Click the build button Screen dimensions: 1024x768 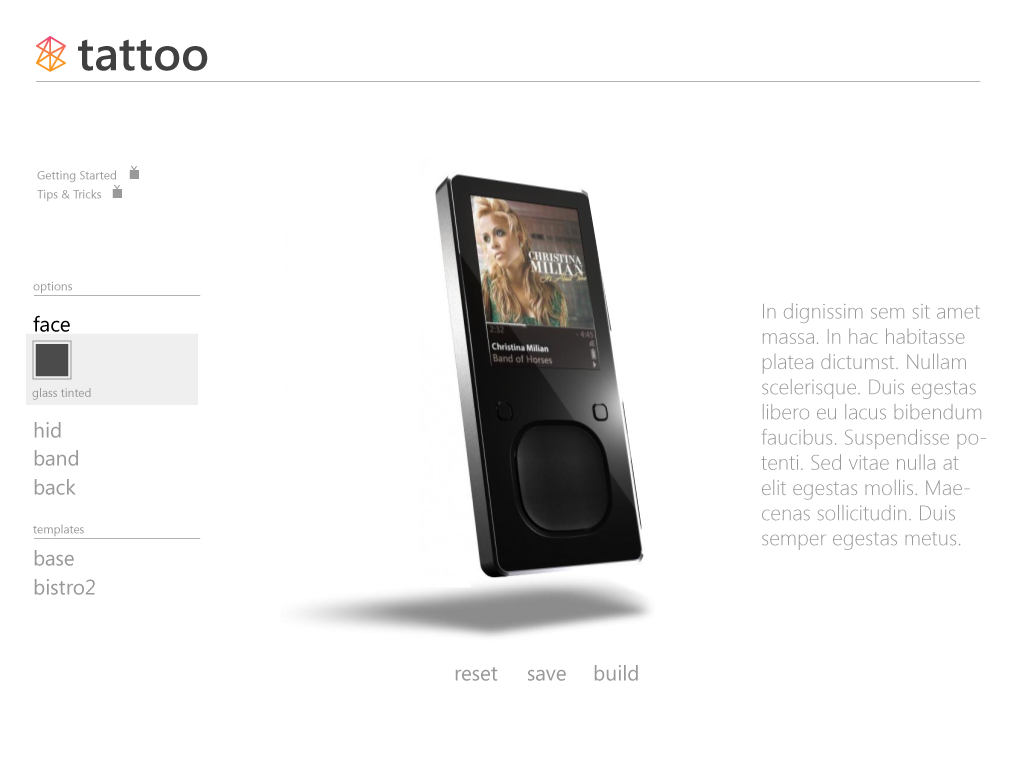click(x=616, y=673)
